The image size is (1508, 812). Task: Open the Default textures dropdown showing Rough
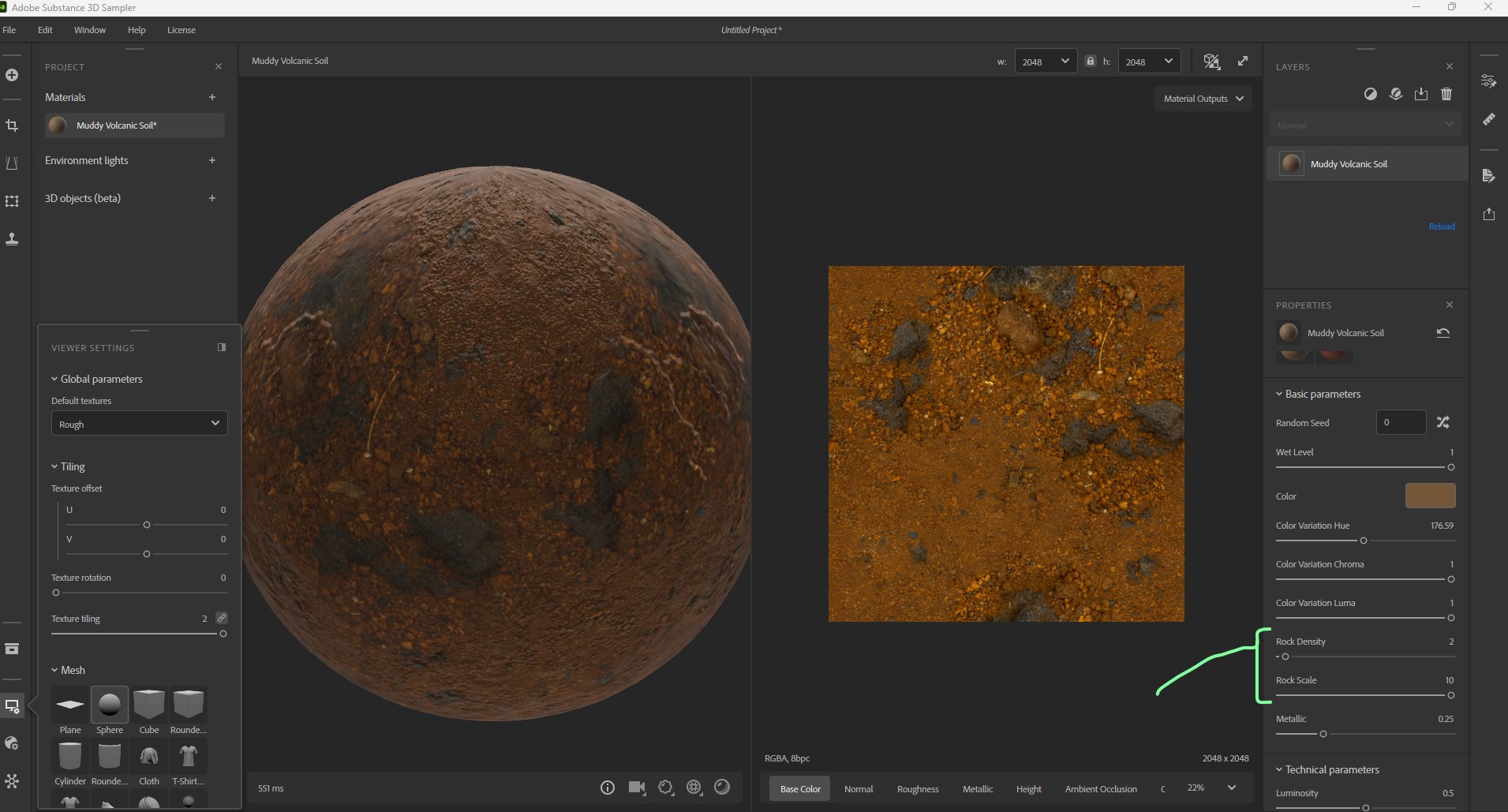(x=139, y=423)
